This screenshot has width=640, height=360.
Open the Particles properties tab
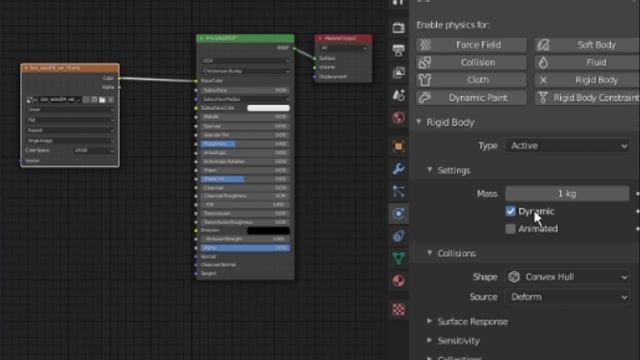(x=398, y=191)
